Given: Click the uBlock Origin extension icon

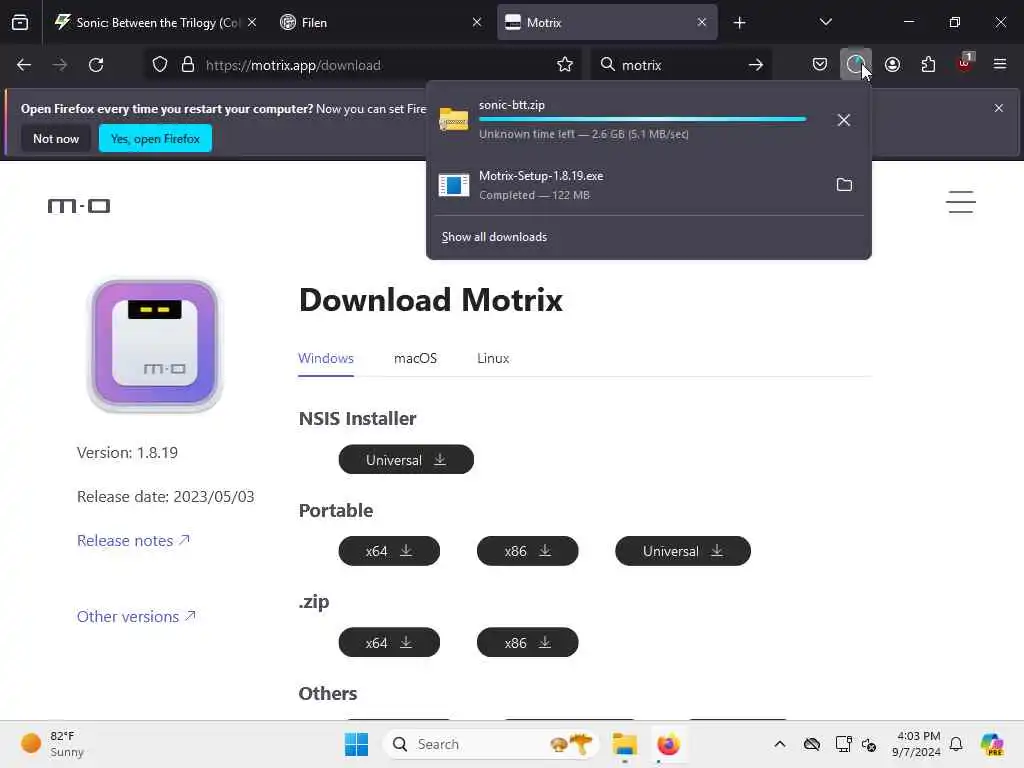Looking at the screenshot, I should point(965,64).
